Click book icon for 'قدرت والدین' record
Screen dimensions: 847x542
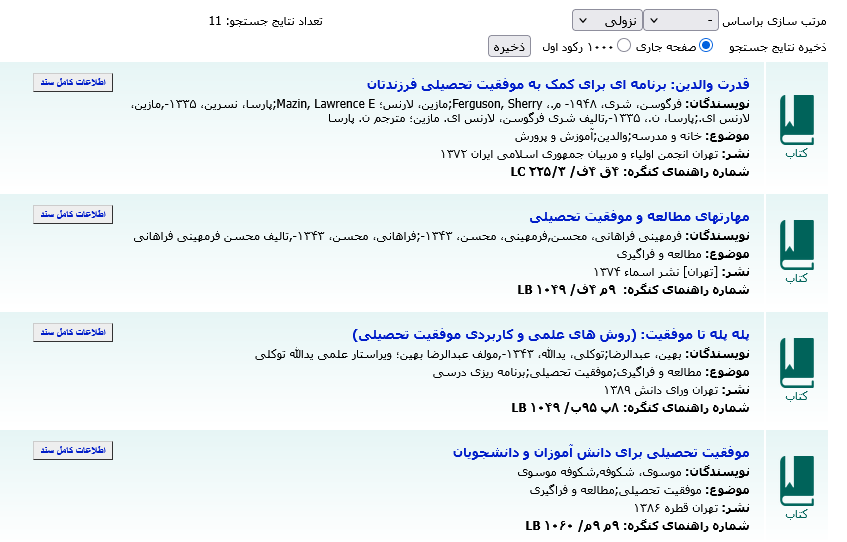click(796, 119)
